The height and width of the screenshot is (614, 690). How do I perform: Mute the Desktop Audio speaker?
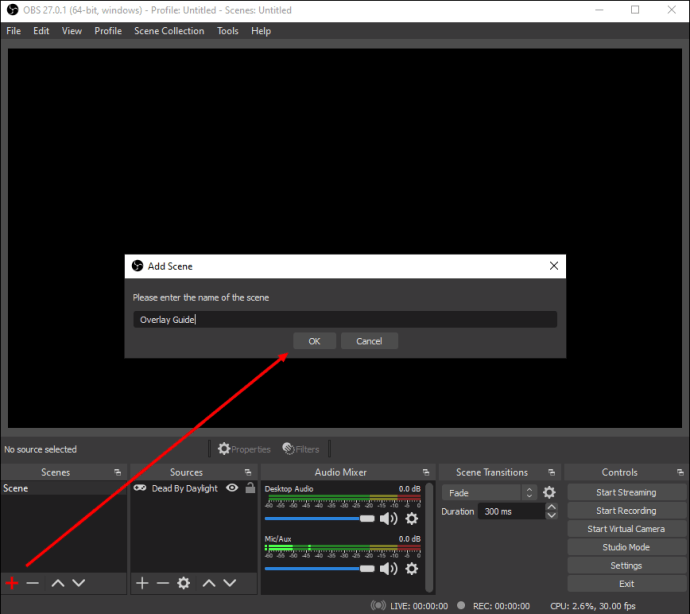click(389, 519)
